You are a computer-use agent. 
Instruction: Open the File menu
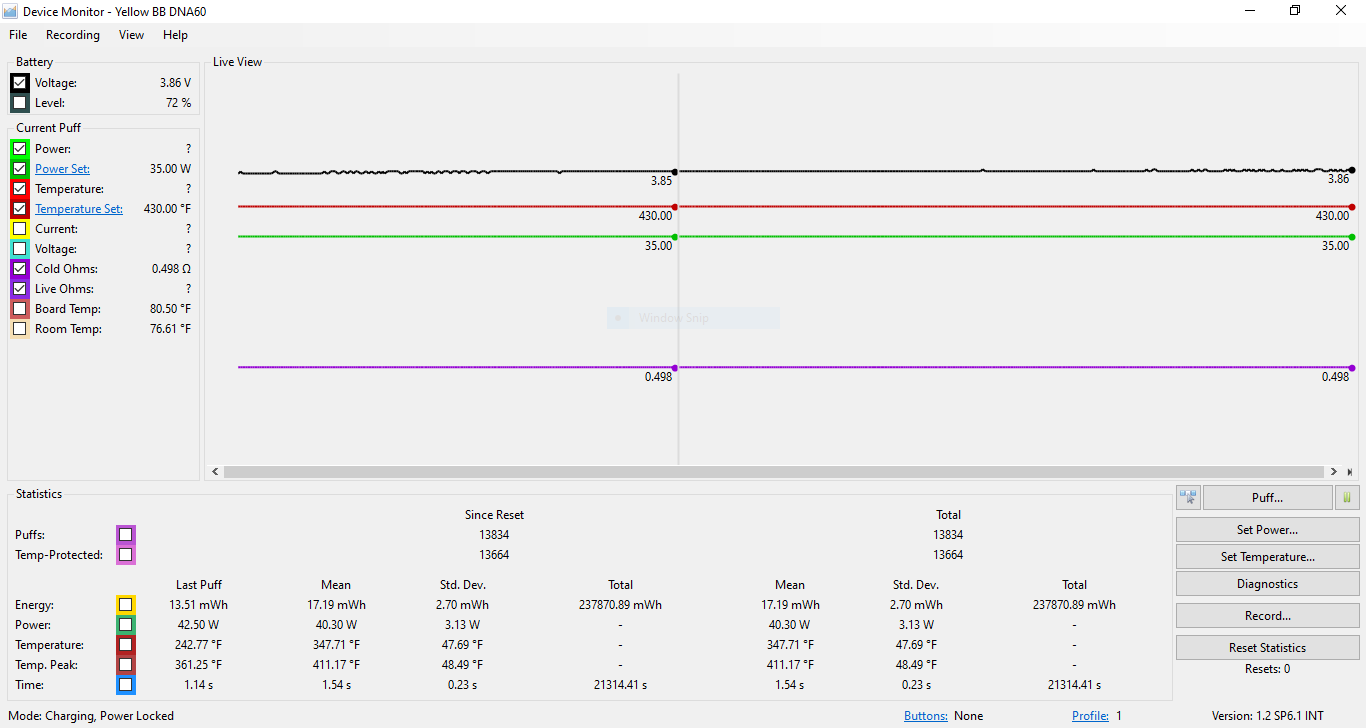click(x=18, y=35)
